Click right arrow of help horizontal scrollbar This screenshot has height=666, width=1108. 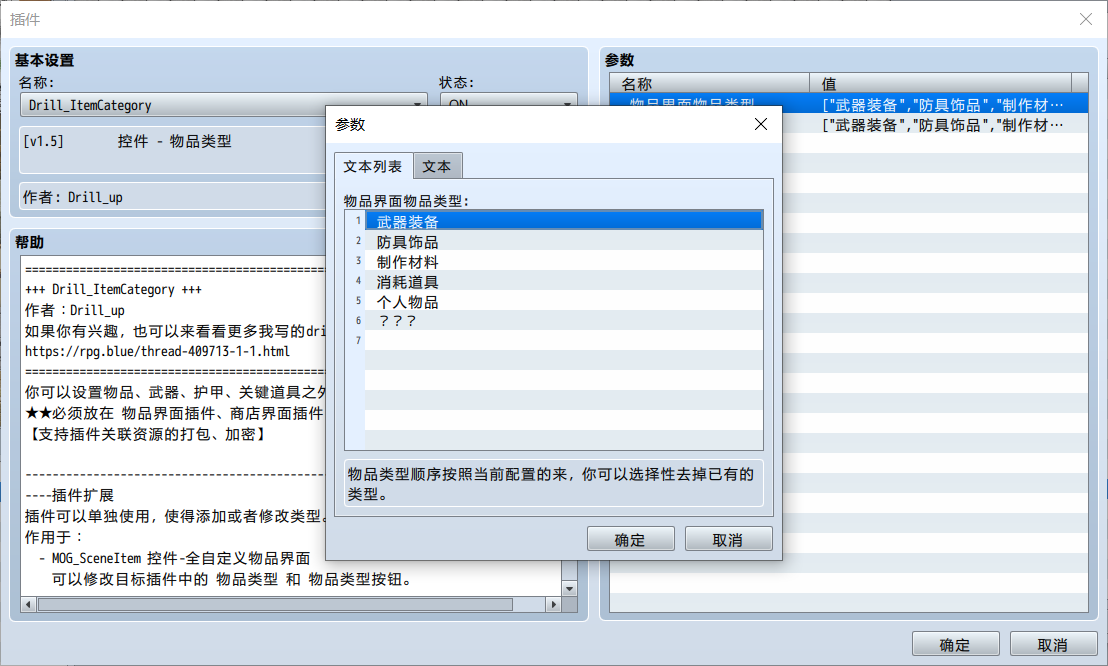554,604
